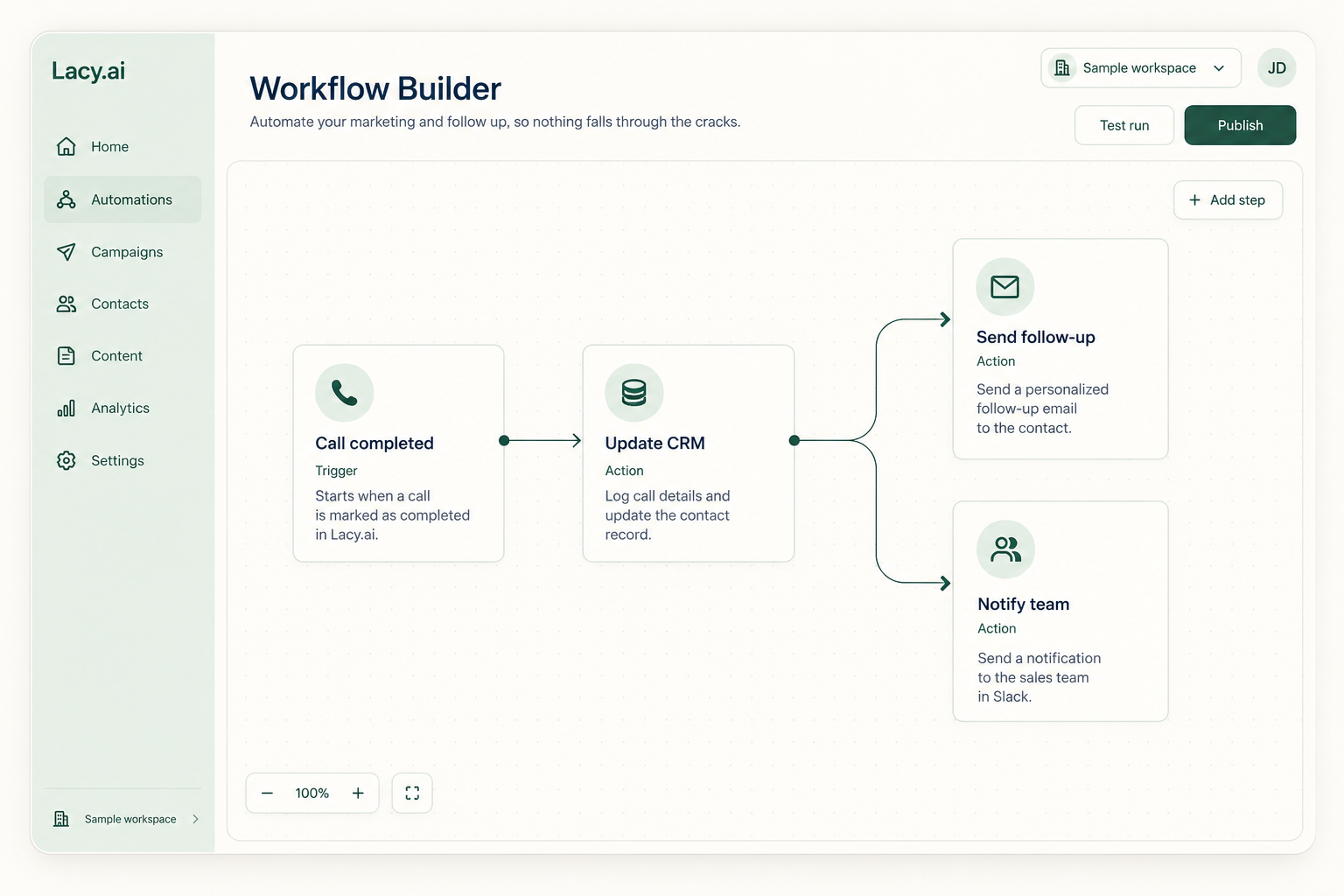
Task: Click the Contacts people icon in sidebar
Action: (66, 304)
